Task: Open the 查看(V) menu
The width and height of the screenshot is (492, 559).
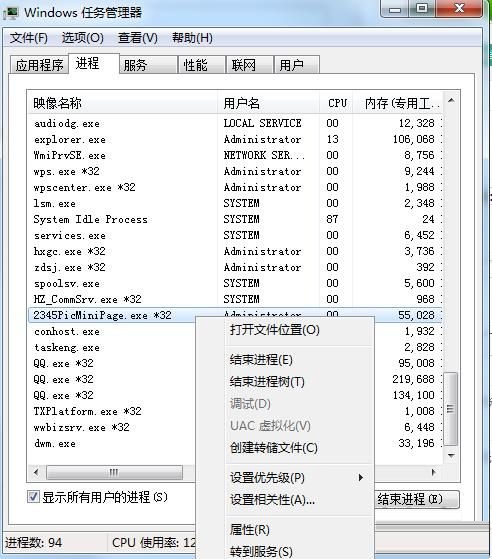Action: (138, 37)
